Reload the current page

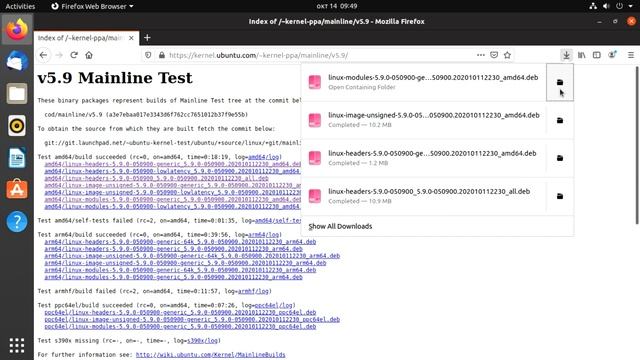(74, 55)
